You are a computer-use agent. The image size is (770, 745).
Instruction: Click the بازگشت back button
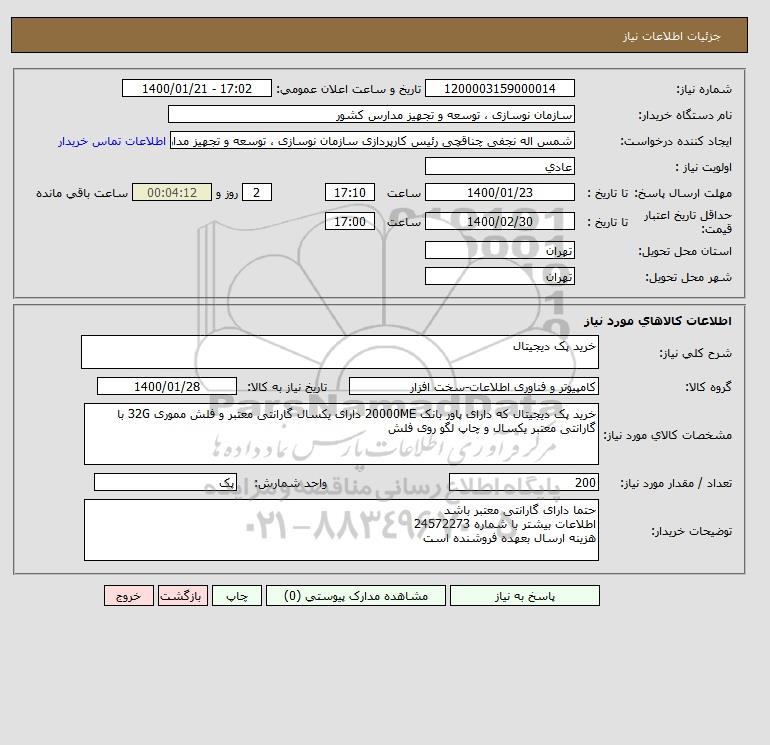(183, 596)
